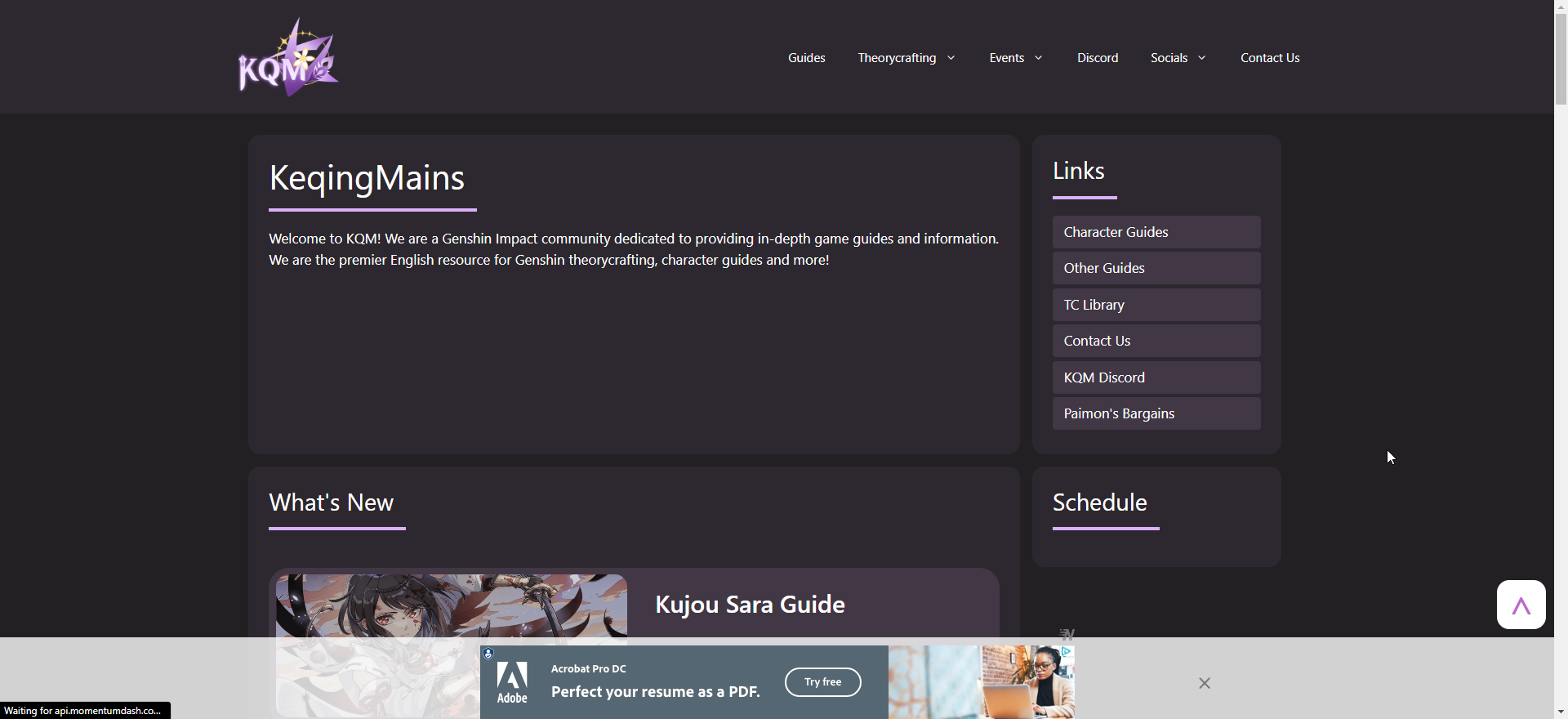The height and width of the screenshot is (719, 1568).
Task: Open the KQM Discord sidebar link
Action: pyautogui.click(x=1156, y=377)
